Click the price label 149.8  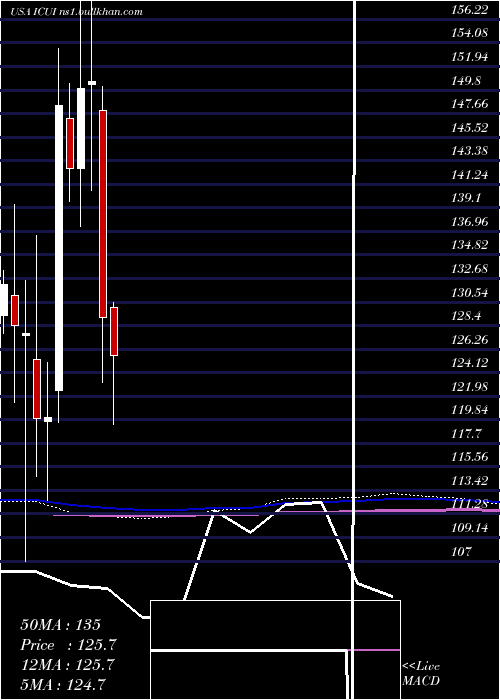[x=466, y=80]
